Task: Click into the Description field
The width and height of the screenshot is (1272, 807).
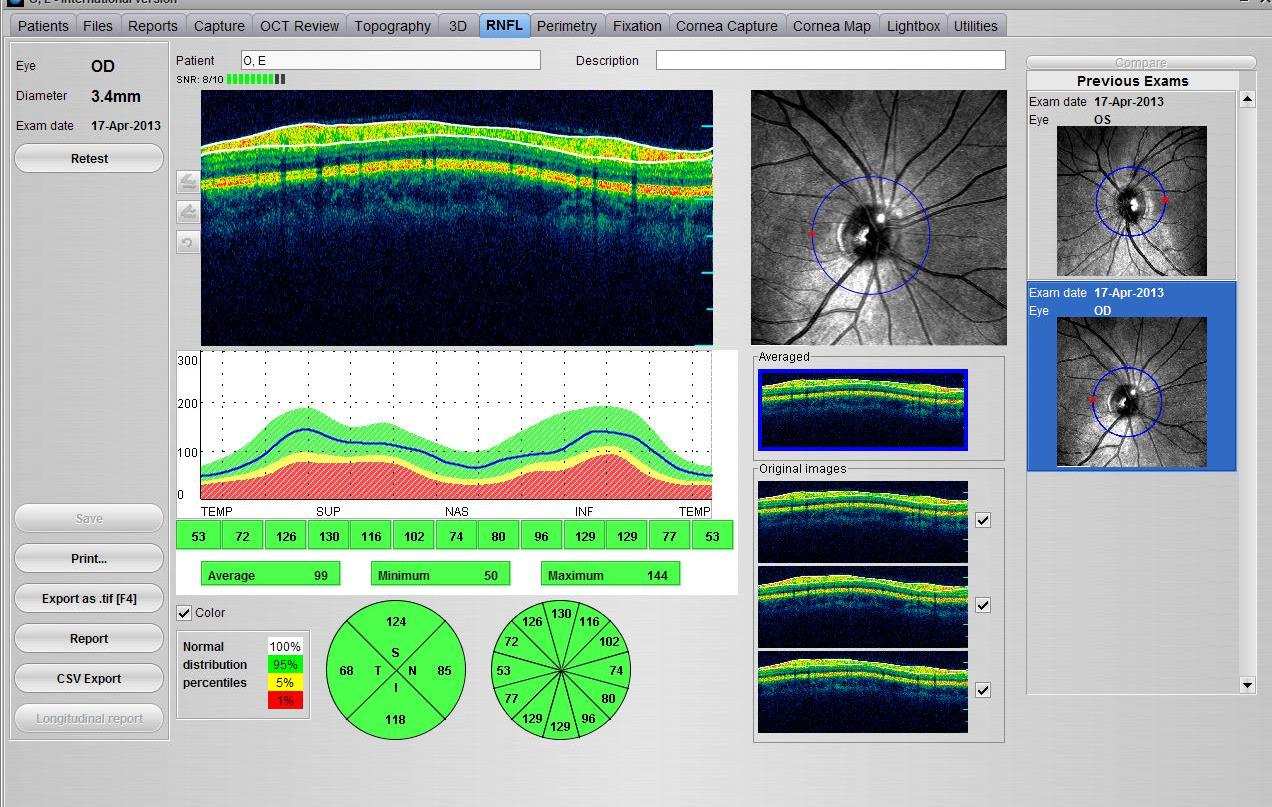Action: point(831,60)
